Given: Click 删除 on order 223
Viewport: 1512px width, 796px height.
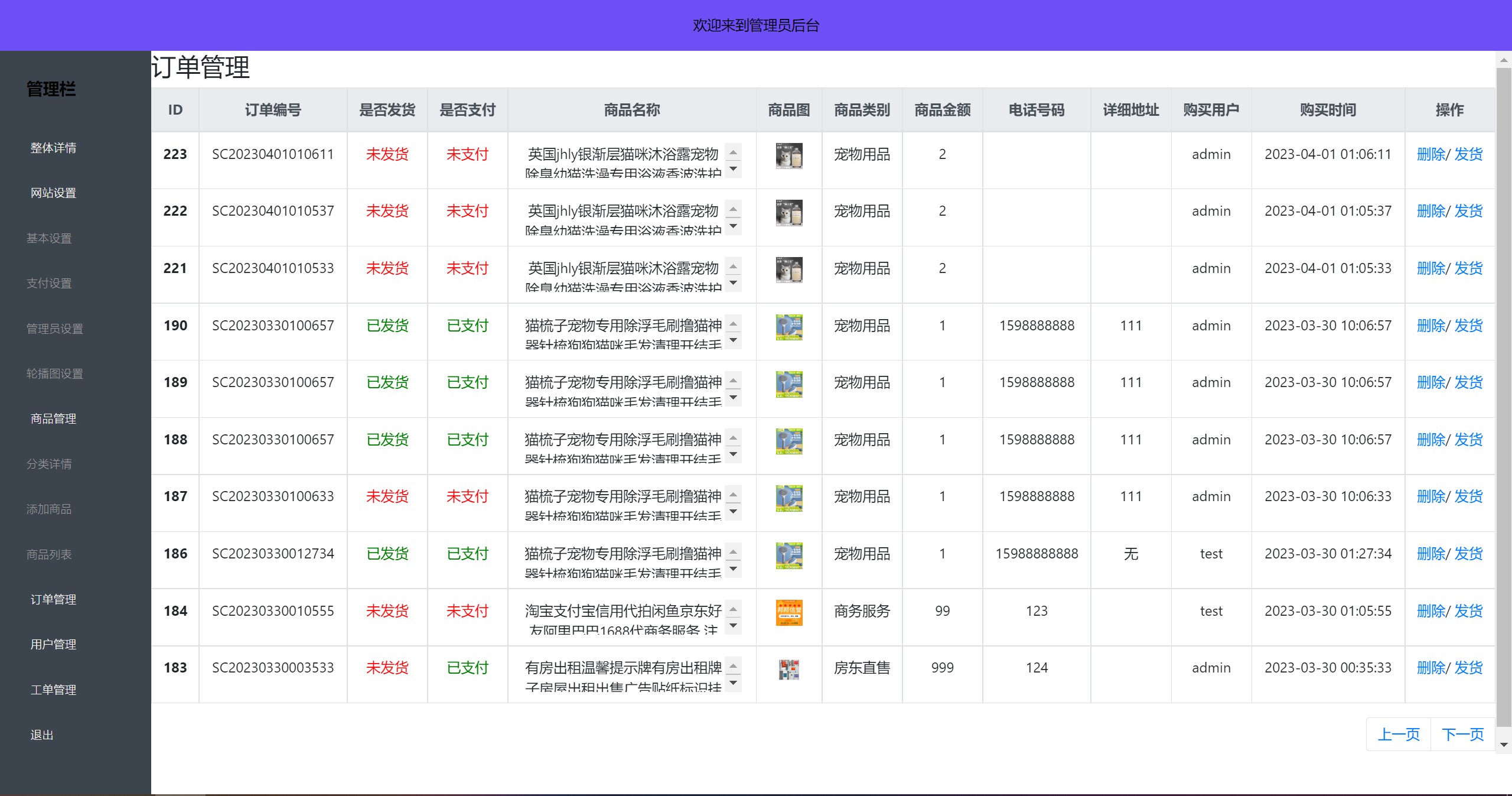Looking at the screenshot, I should tap(1432, 154).
